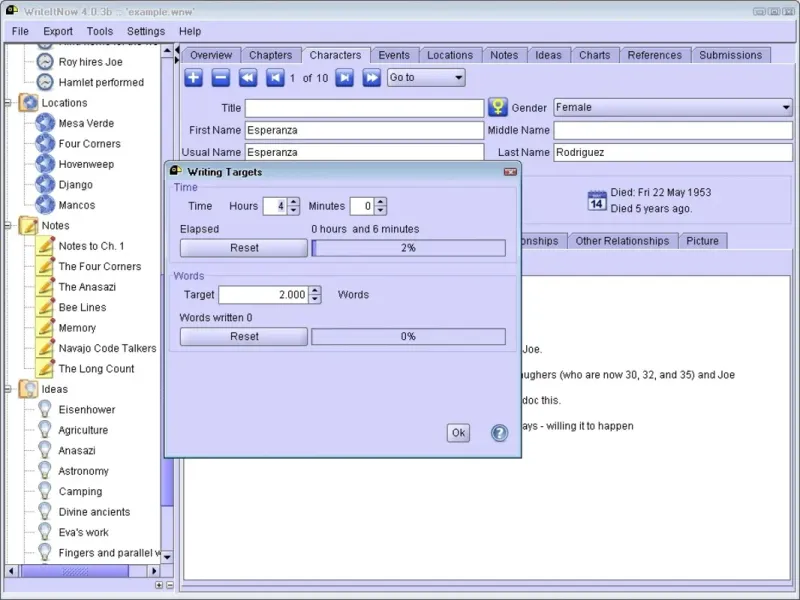Viewport: 800px width, 600px height.
Task: Open help in Writing Targets dialog
Action: (499, 433)
